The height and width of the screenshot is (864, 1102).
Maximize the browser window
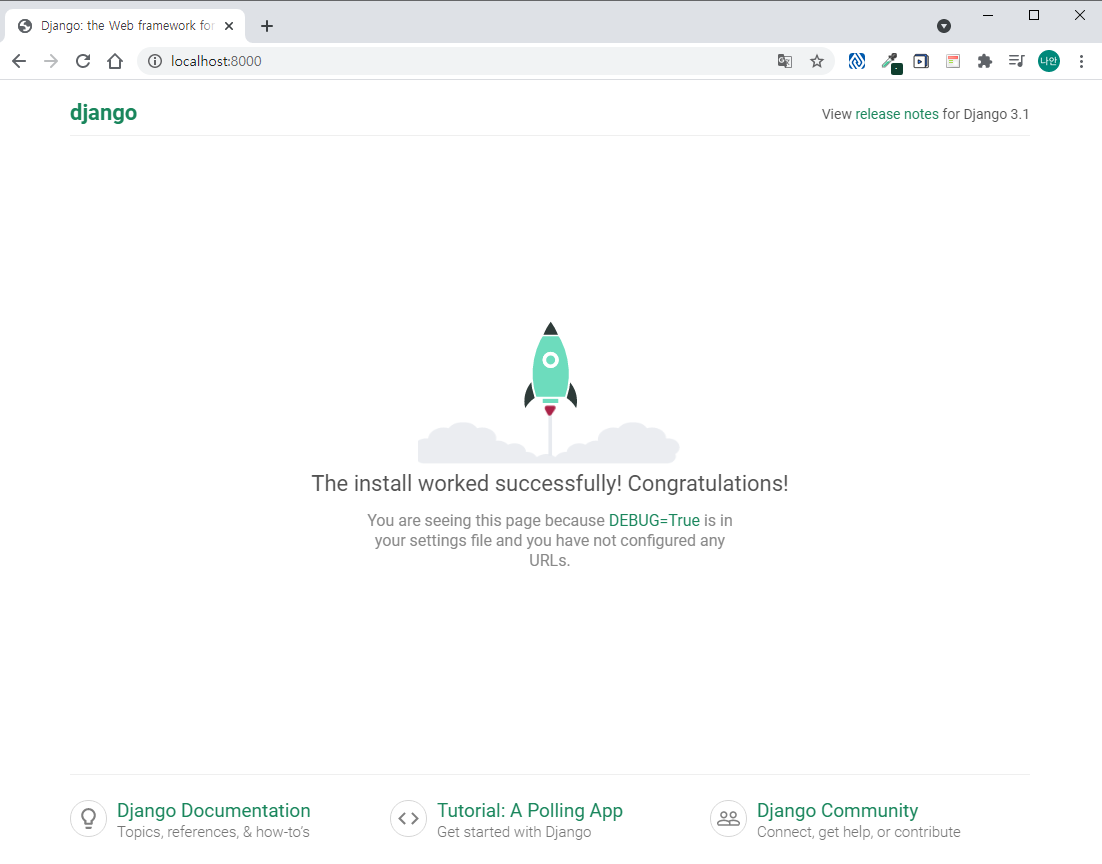(1034, 15)
